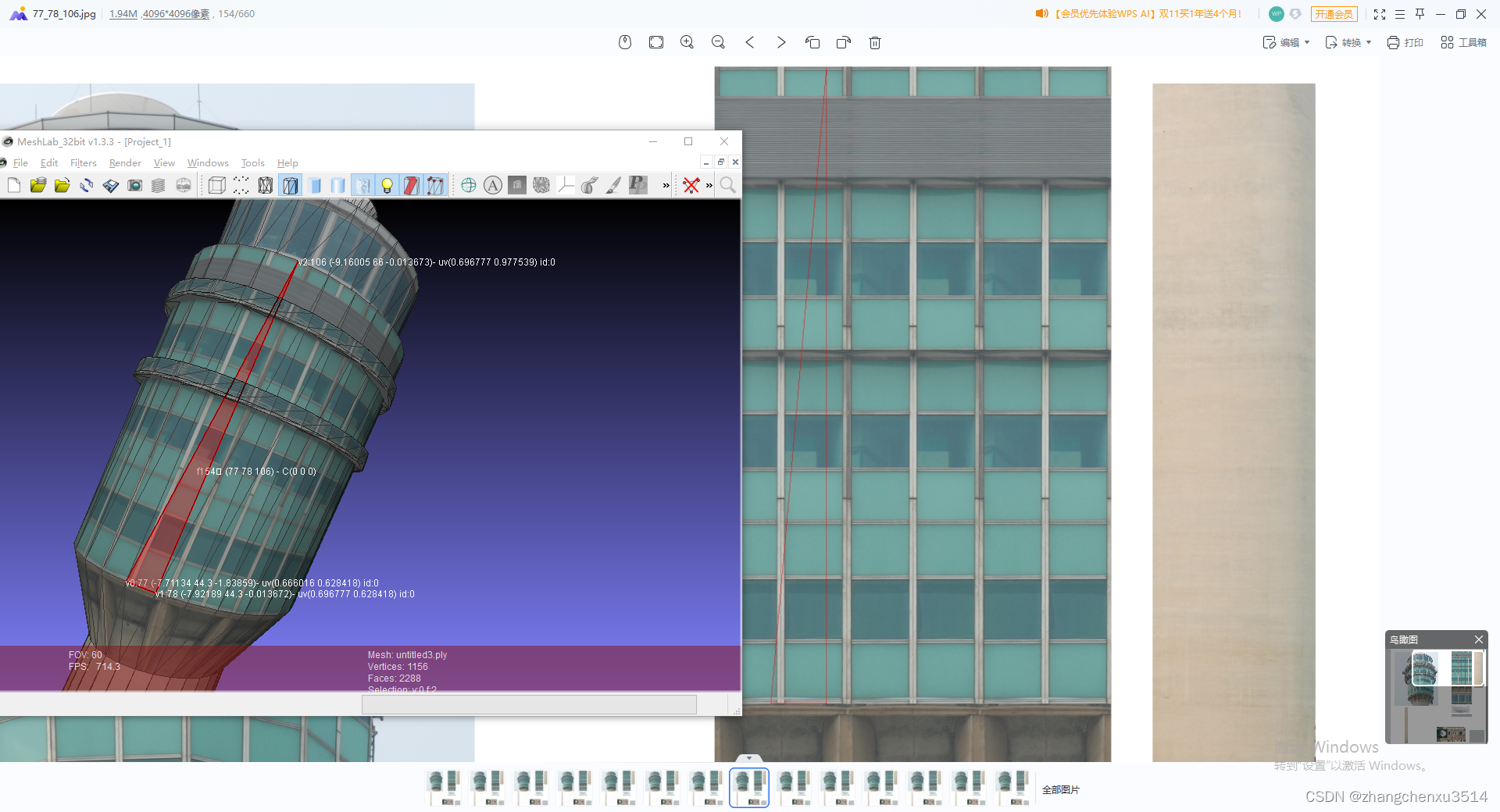The width and height of the screenshot is (1500, 812).
Task: Click the bird's-eye navigator preview image
Action: coord(1437,696)
